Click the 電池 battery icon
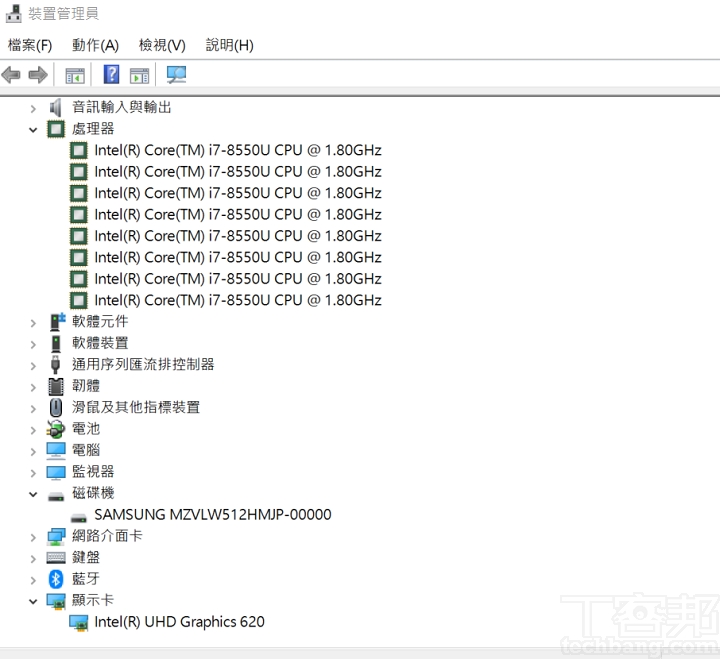This screenshot has height=659, width=720. coord(56,429)
